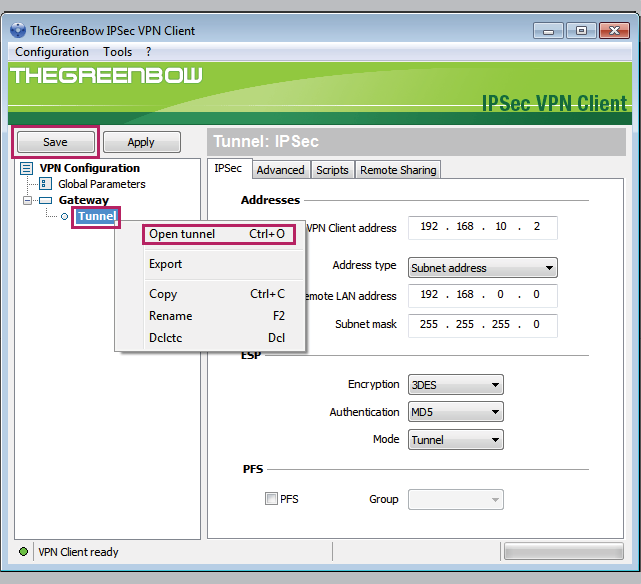Screen dimensions: 641x584
Task: Open the Tools menu
Action: tap(117, 52)
